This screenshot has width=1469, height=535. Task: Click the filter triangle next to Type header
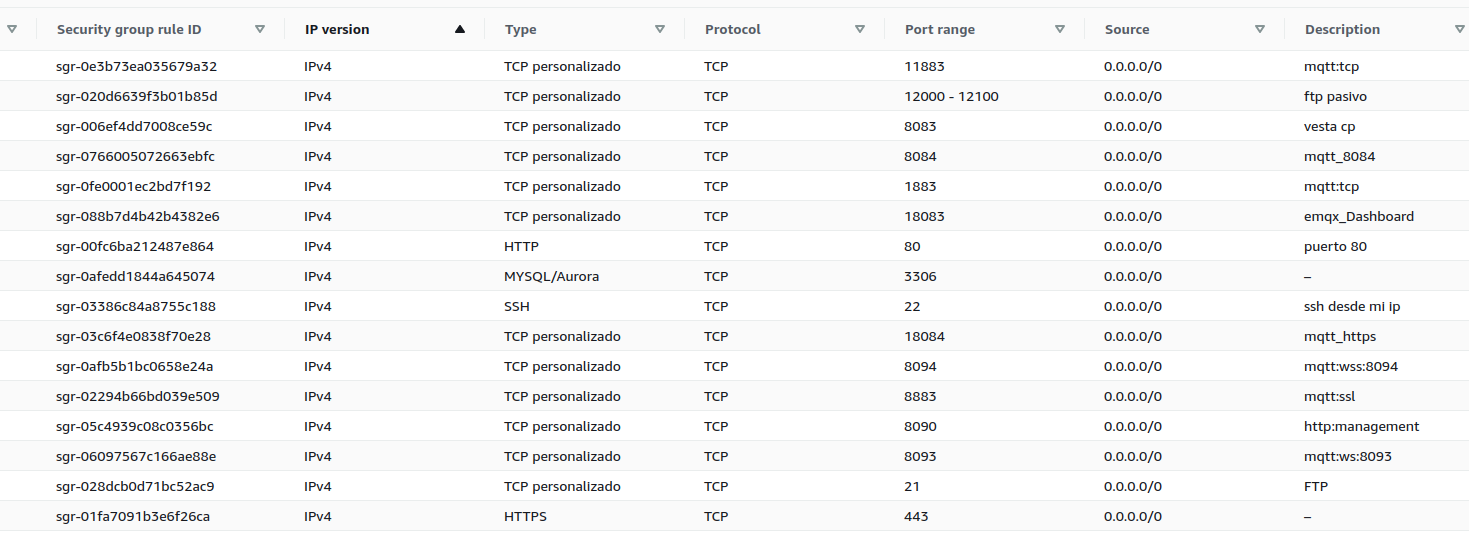click(x=660, y=29)
